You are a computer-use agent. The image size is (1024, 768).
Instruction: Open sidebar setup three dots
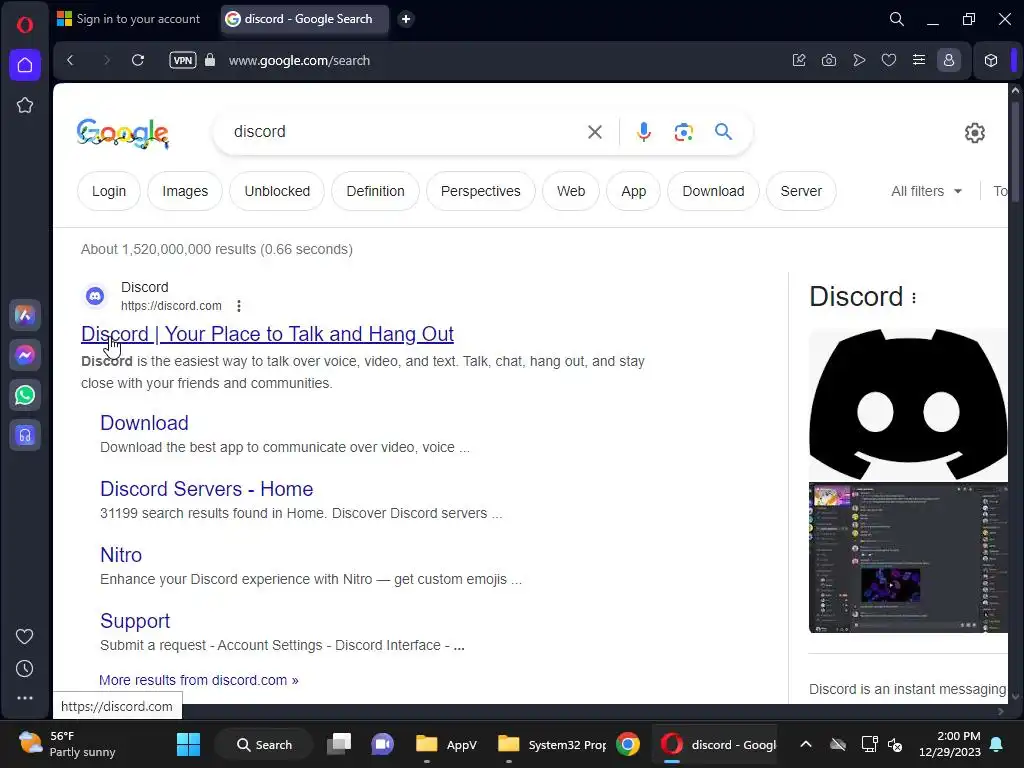coord(25,698)
